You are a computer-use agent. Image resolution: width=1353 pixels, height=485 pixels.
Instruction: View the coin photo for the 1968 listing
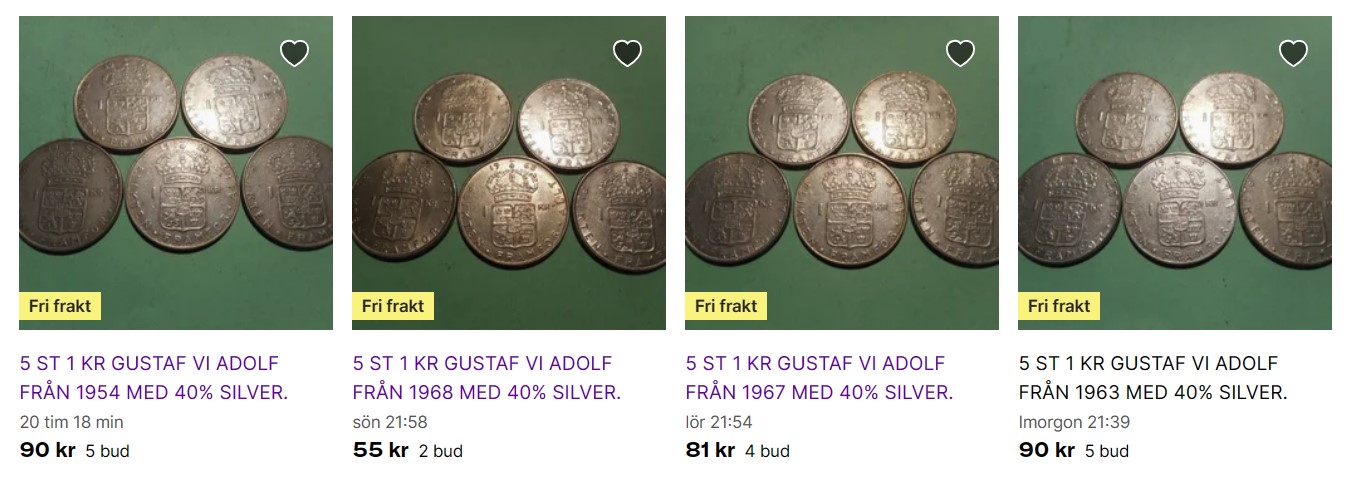click(x=509, y=172)
